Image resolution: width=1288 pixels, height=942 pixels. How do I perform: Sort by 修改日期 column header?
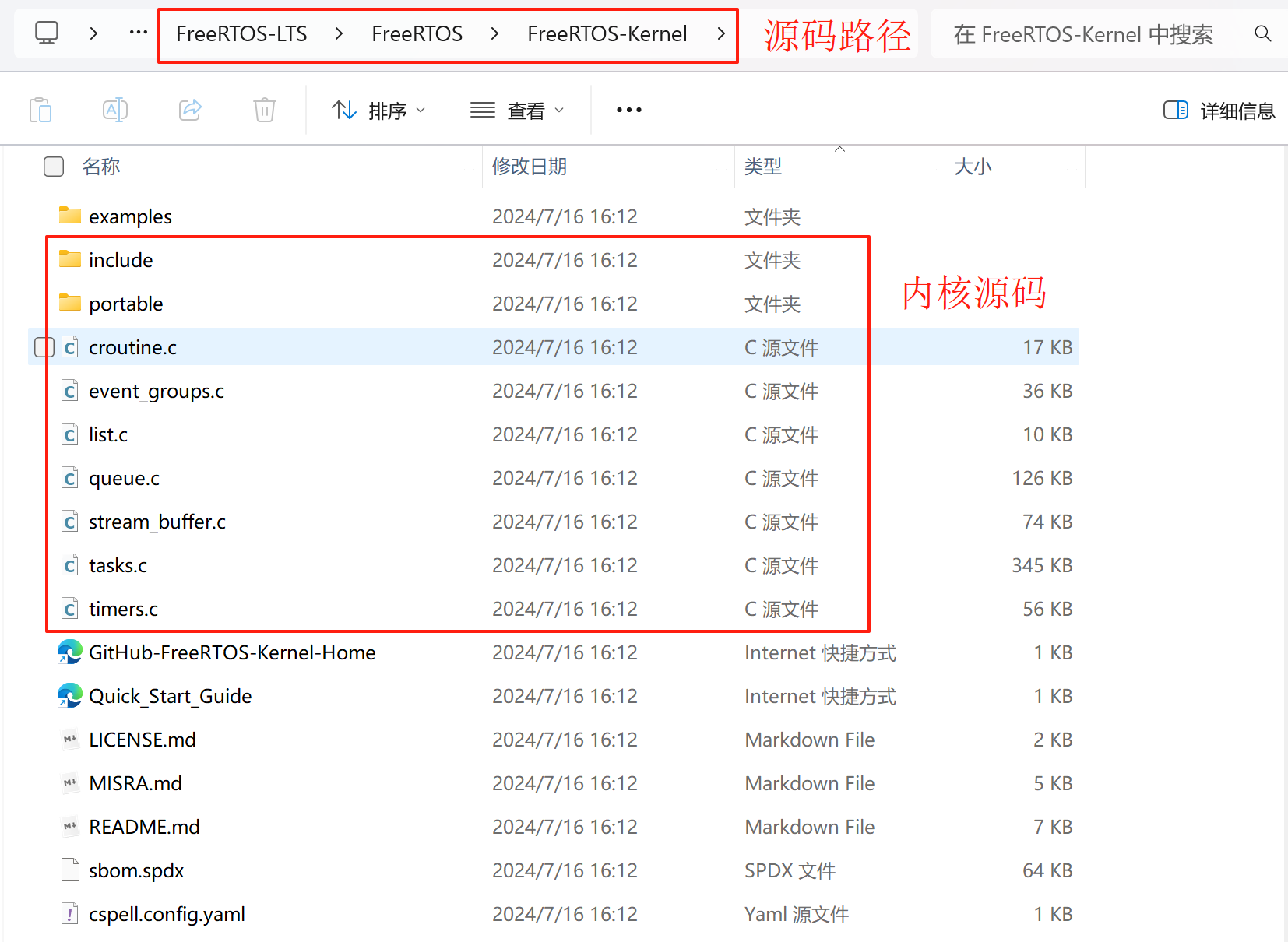(x=530, y=167)
